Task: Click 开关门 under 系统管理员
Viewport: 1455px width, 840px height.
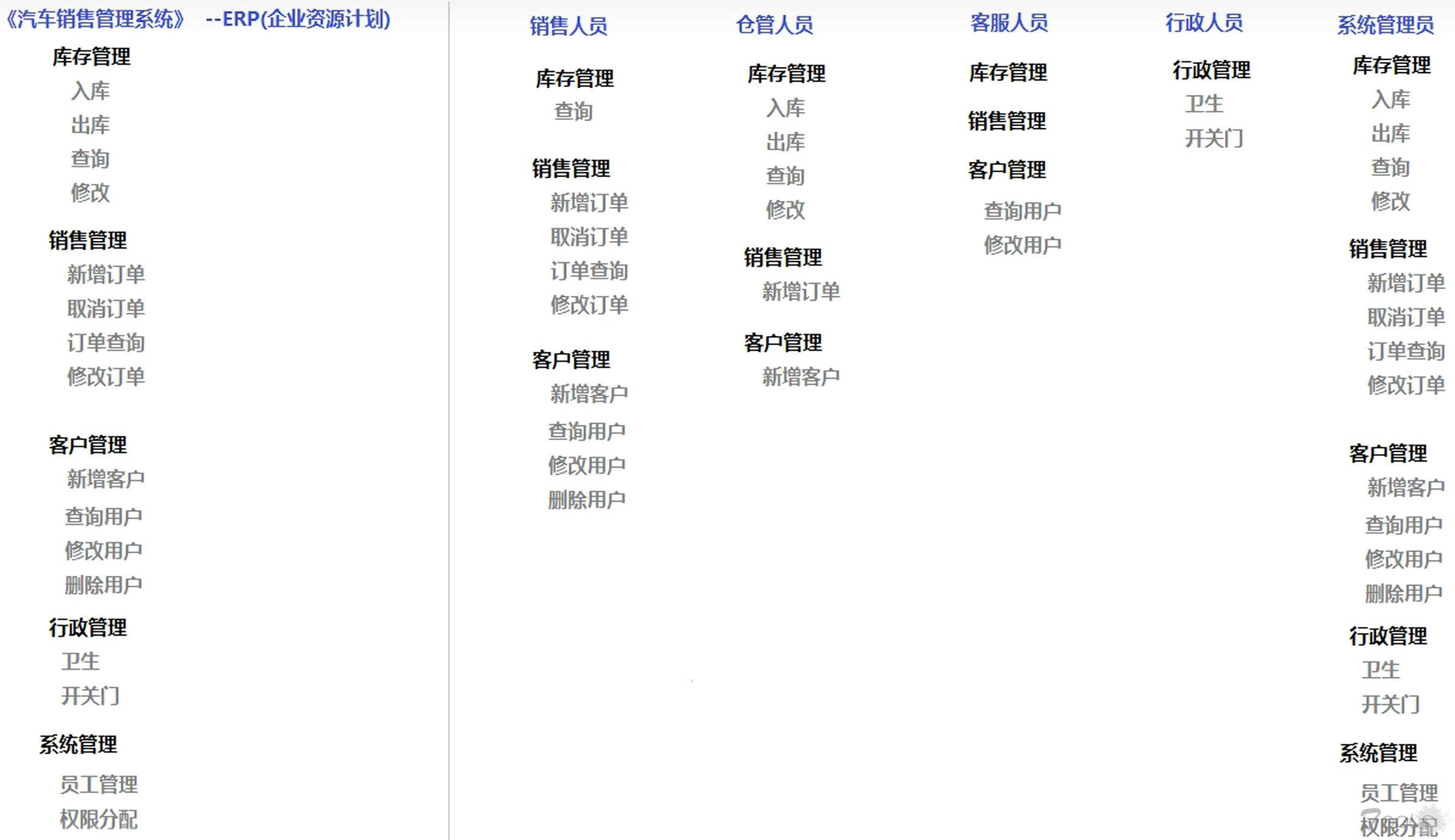Action: tap(1390, 704)
